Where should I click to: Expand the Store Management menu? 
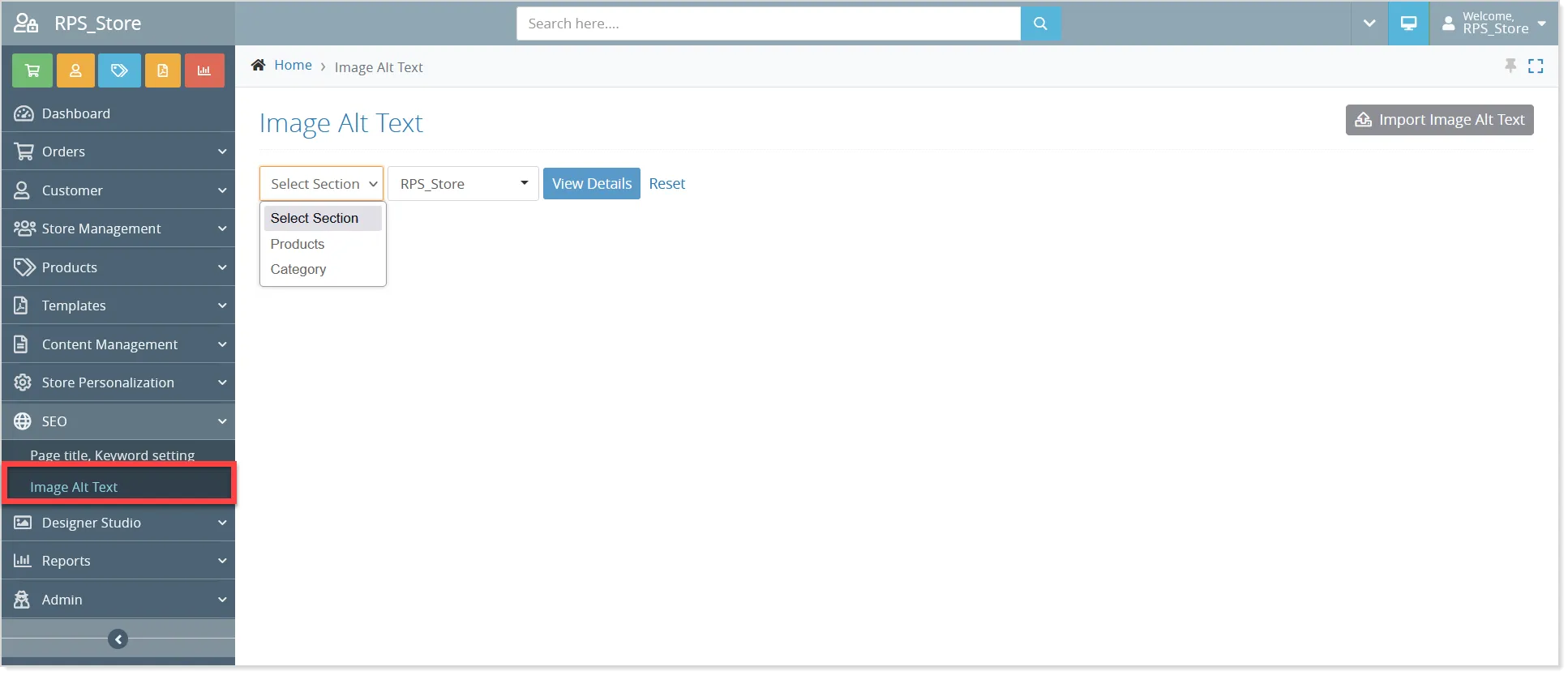pyautogui.click(x=118, y=229)
